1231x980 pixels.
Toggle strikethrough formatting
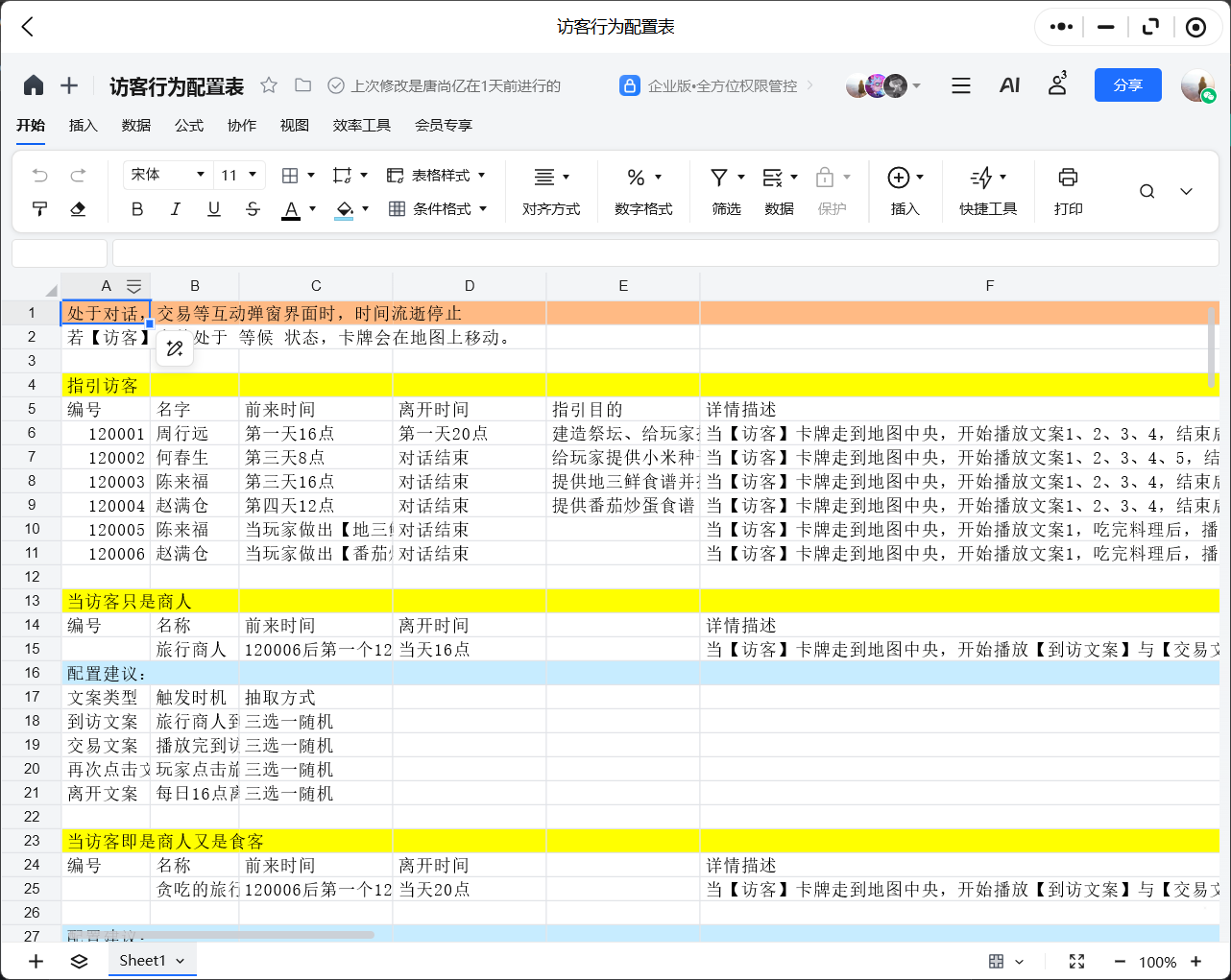pyautogui.click(x=253, y=208)
